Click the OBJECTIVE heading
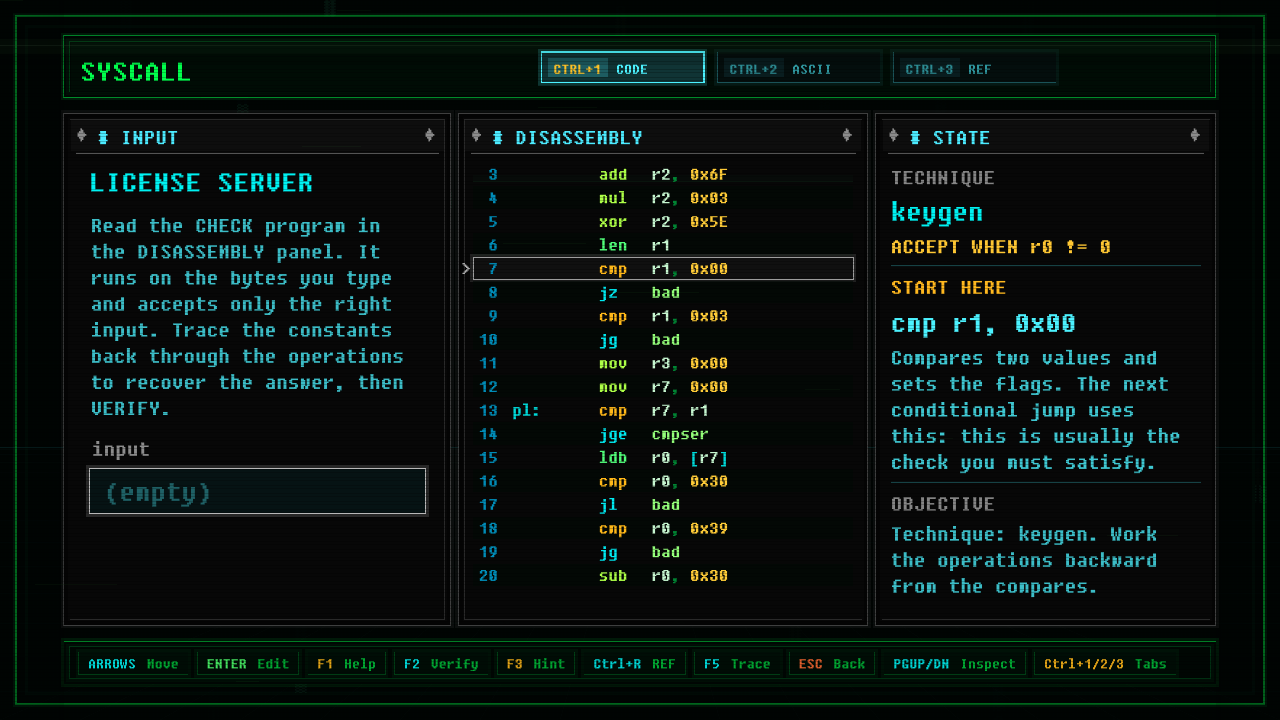The width and height of the screenshot is (1280, 720). pyautogui.click(x=943, y=504)
